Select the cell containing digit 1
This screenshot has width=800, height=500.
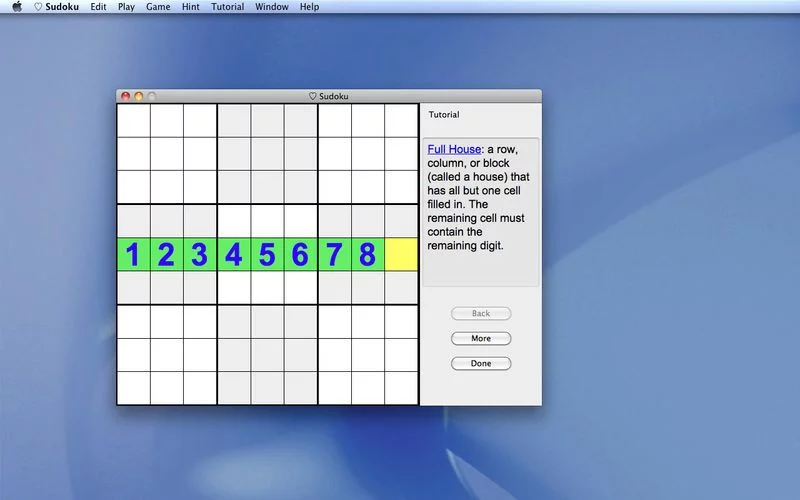click(x=134, y=254)
